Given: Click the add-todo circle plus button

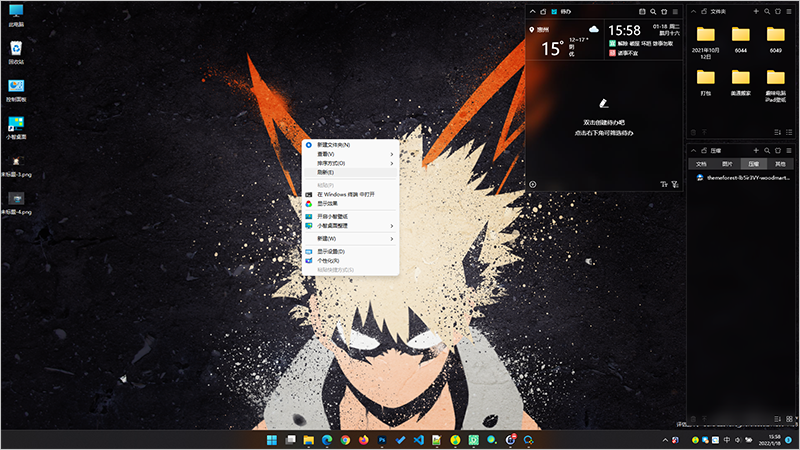Looking at the screenshot, I should [533, 184].
